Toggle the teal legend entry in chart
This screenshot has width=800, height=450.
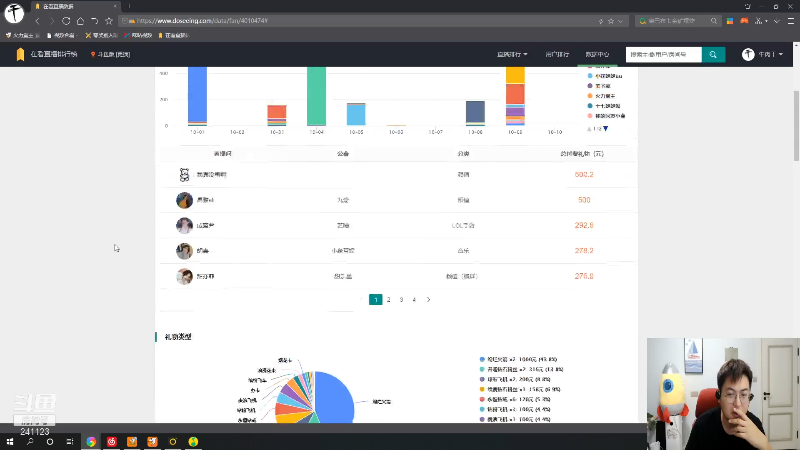[604, 106]
